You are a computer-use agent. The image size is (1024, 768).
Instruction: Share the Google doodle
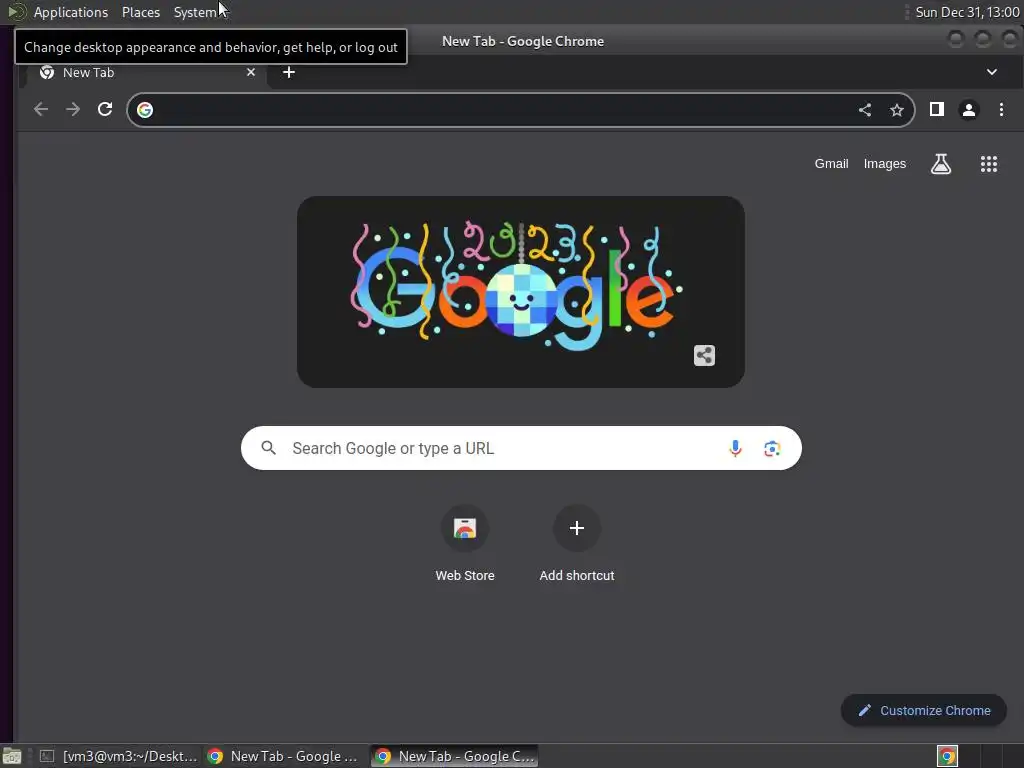coord(704,356)
